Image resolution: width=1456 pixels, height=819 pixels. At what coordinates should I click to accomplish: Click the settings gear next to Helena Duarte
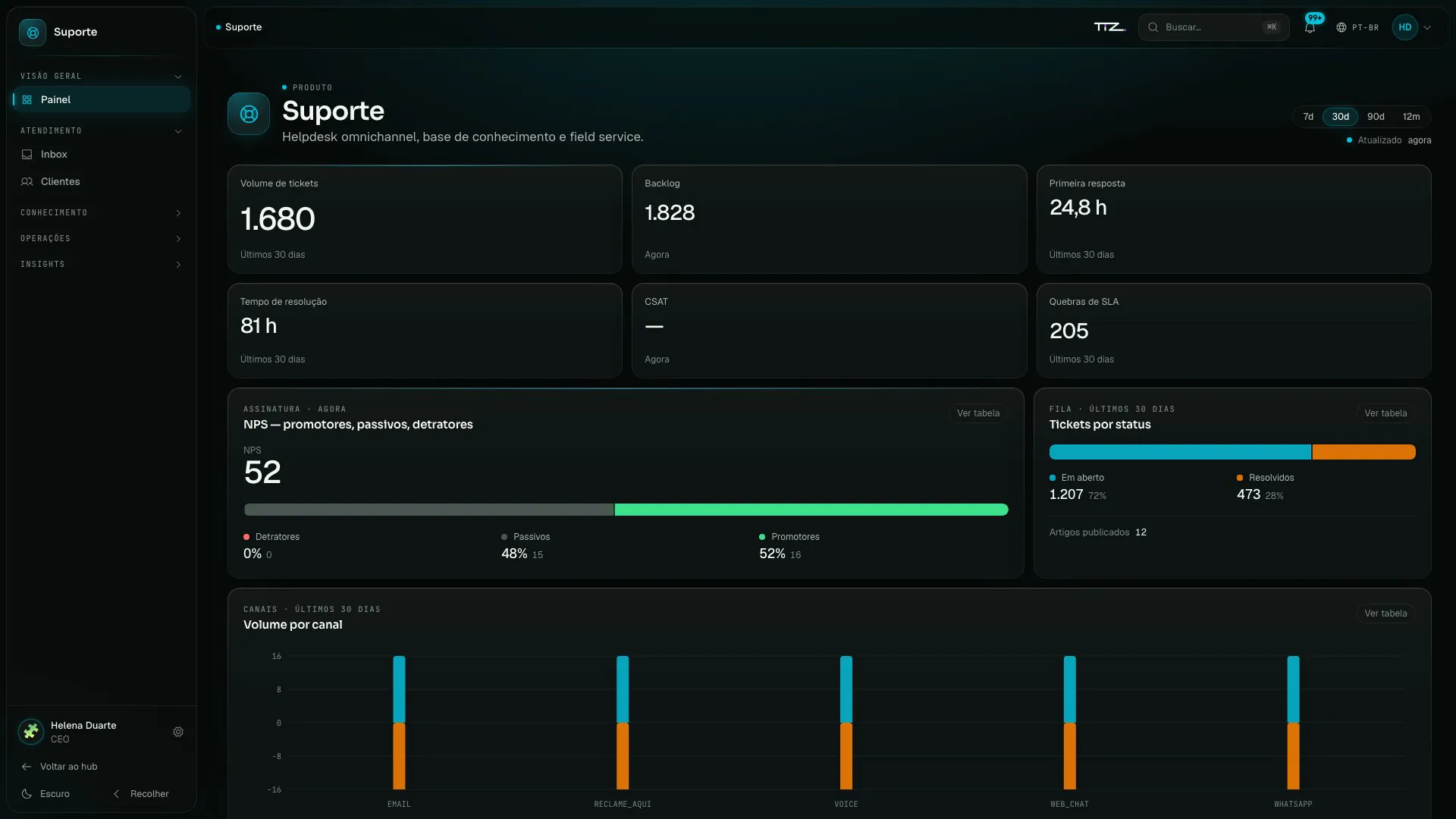(178, 732)
